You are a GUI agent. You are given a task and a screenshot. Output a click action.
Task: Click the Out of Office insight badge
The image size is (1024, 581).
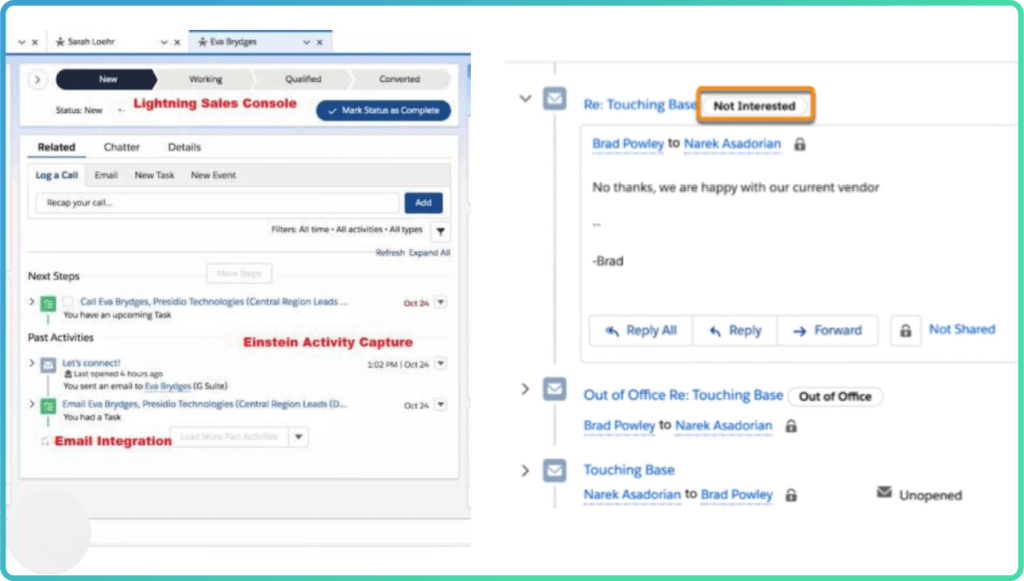(835, 396)
